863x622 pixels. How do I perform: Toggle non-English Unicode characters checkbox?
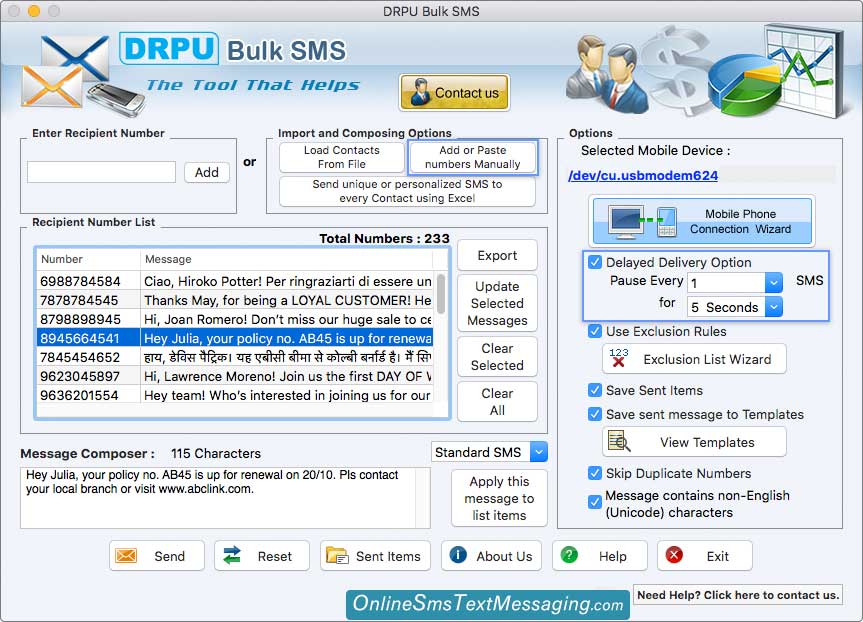595,502
